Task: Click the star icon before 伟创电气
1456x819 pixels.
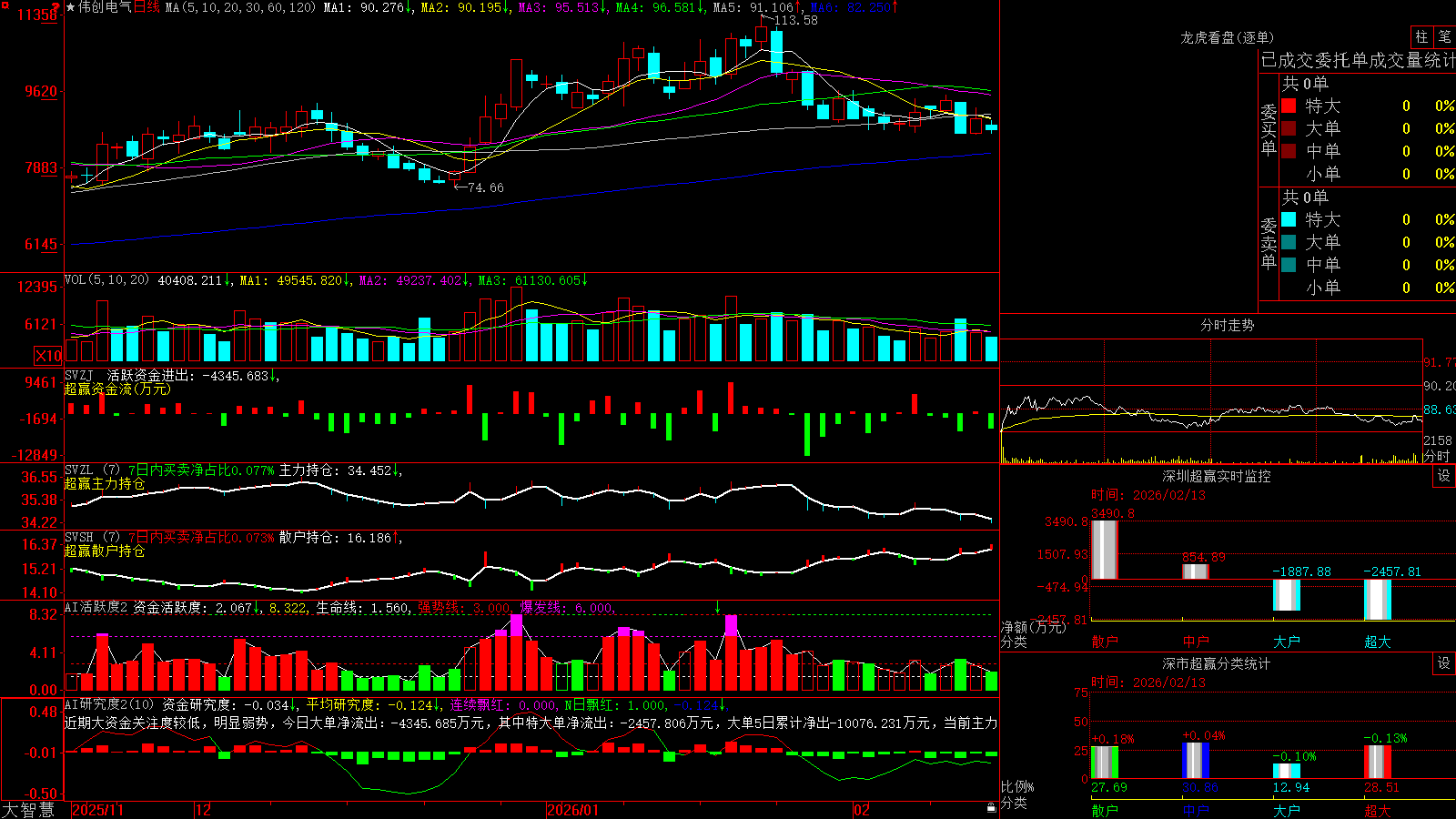Action: pyautogui.click(x=70, y=7)
